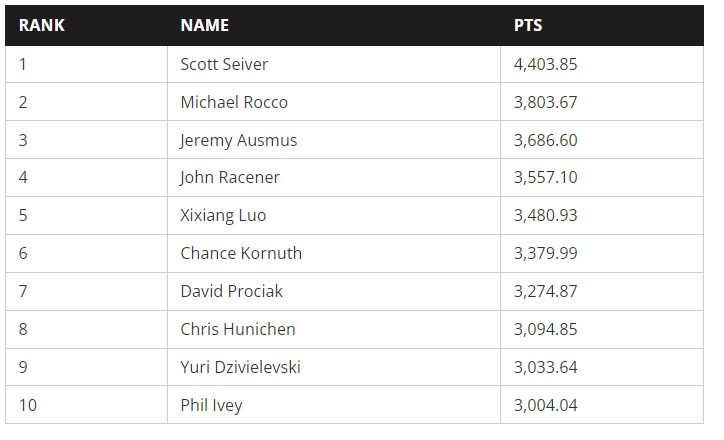This screenshot has width=724, height=440.
Task: Select player name Scott Seiver
Action: click(224, 64)
